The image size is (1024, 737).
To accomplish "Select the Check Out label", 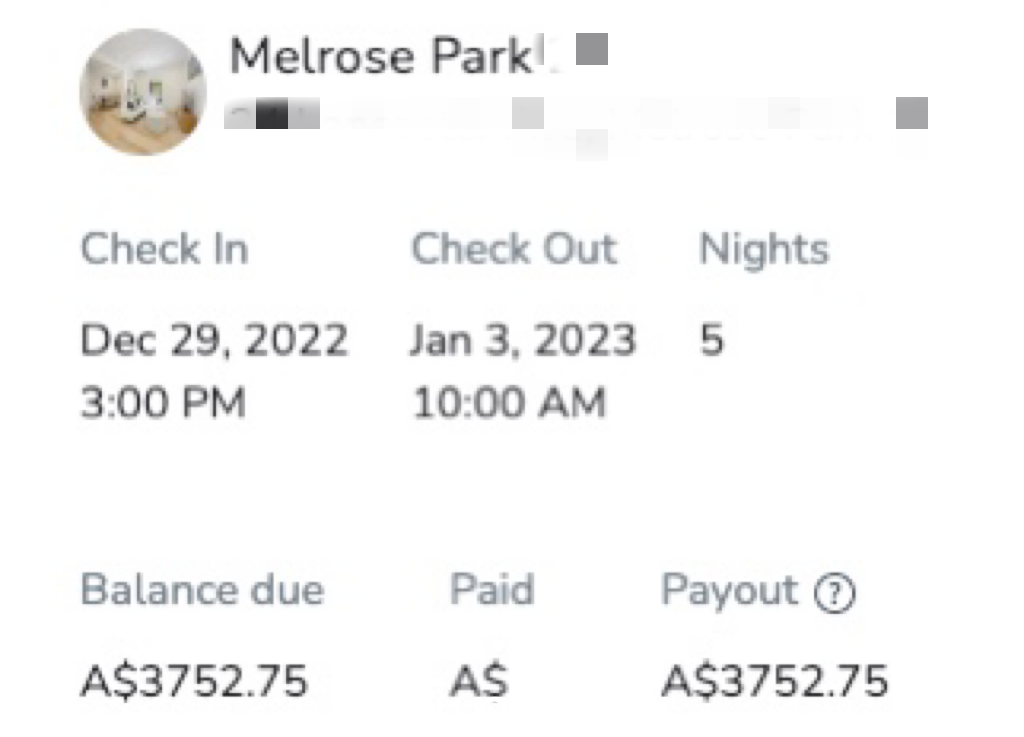I will [x=514, y=249].
